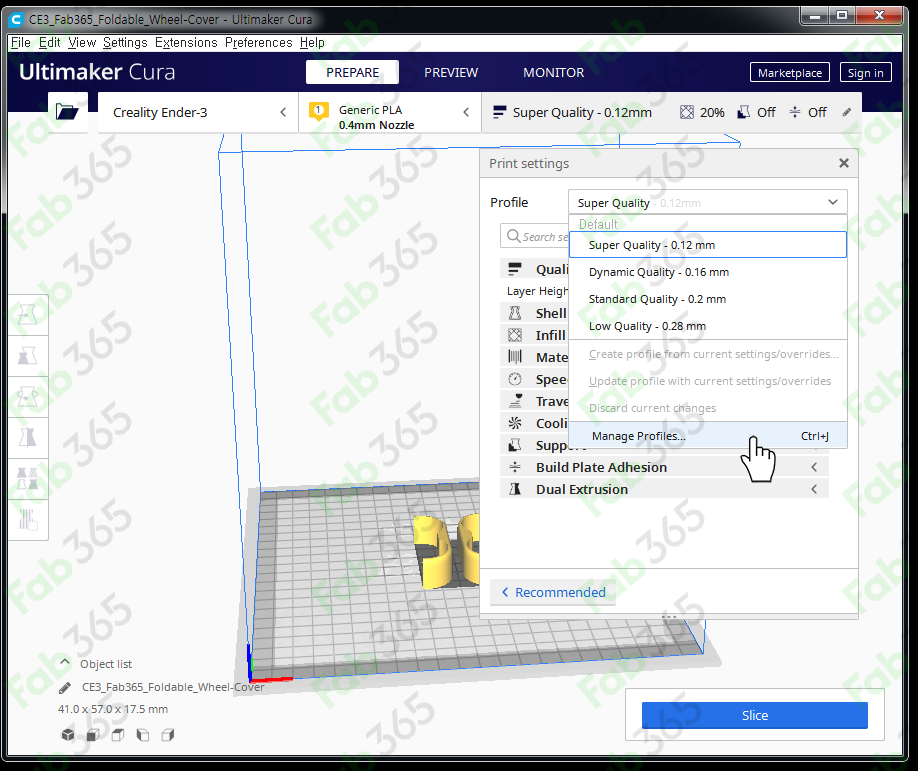This screenshot has width=918, height=771.
Task: Click the edit pencil in settings summary bar
Action: tap(847, 112)
